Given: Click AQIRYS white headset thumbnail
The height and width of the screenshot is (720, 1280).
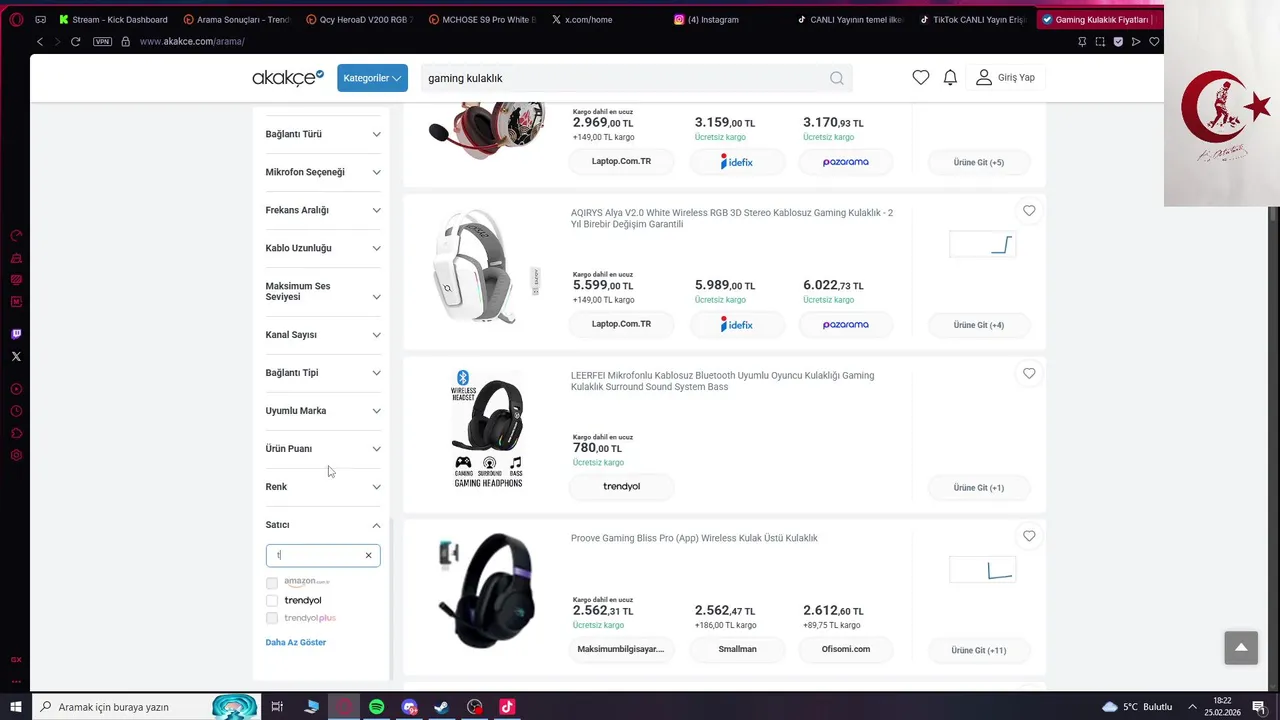Looking at the screenshot, I should [487, 267].
